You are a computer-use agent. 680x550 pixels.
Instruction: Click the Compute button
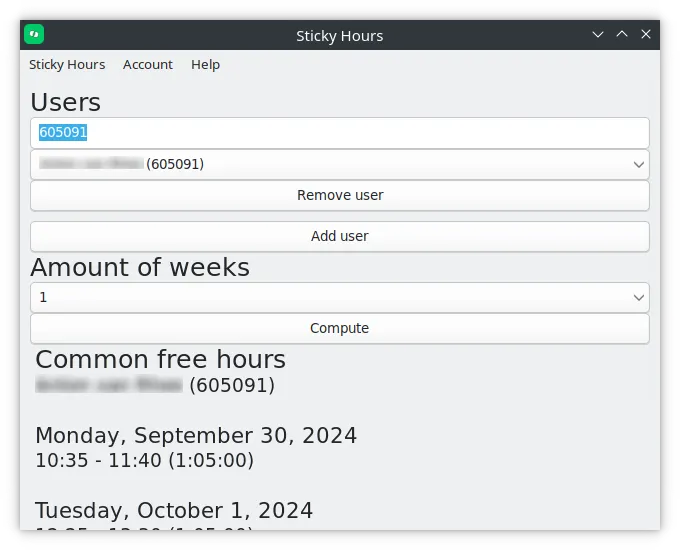[340, 328]
